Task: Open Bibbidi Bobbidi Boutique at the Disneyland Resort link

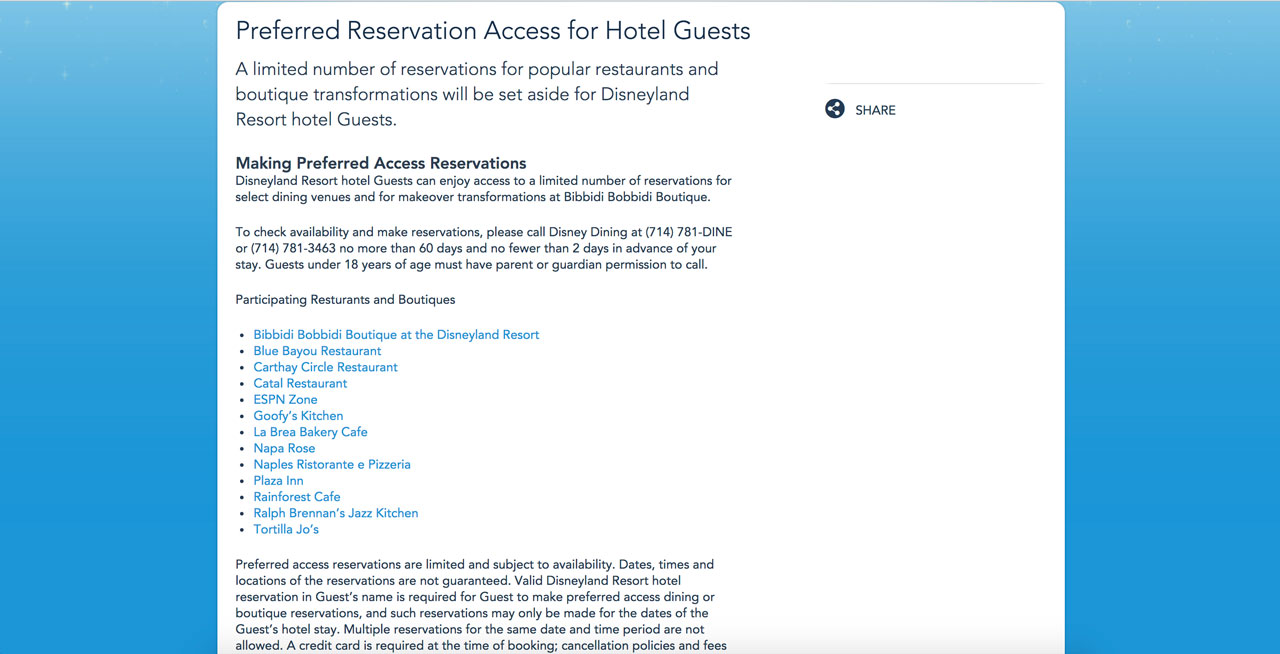Action: tap(396, 335)
